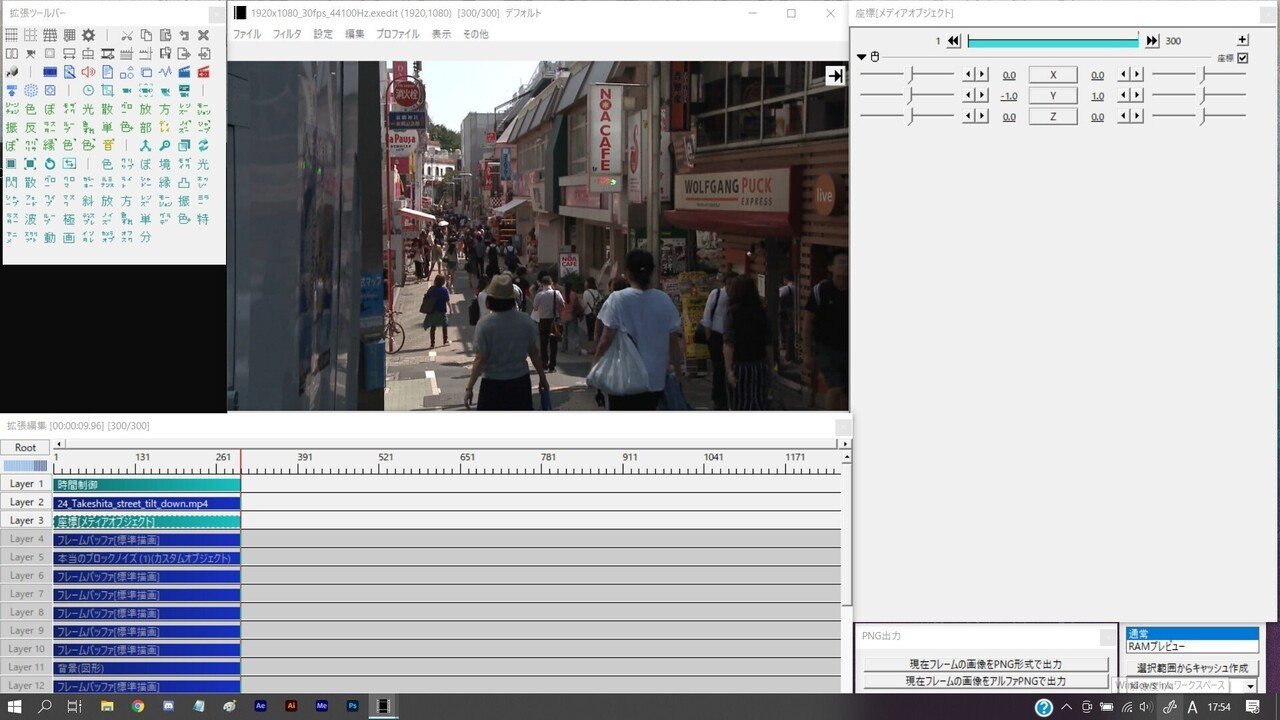This screenshot has width=1280, height=720.
Task: Click the red clapperboard scene icon
Action: [x=203, y=71]
